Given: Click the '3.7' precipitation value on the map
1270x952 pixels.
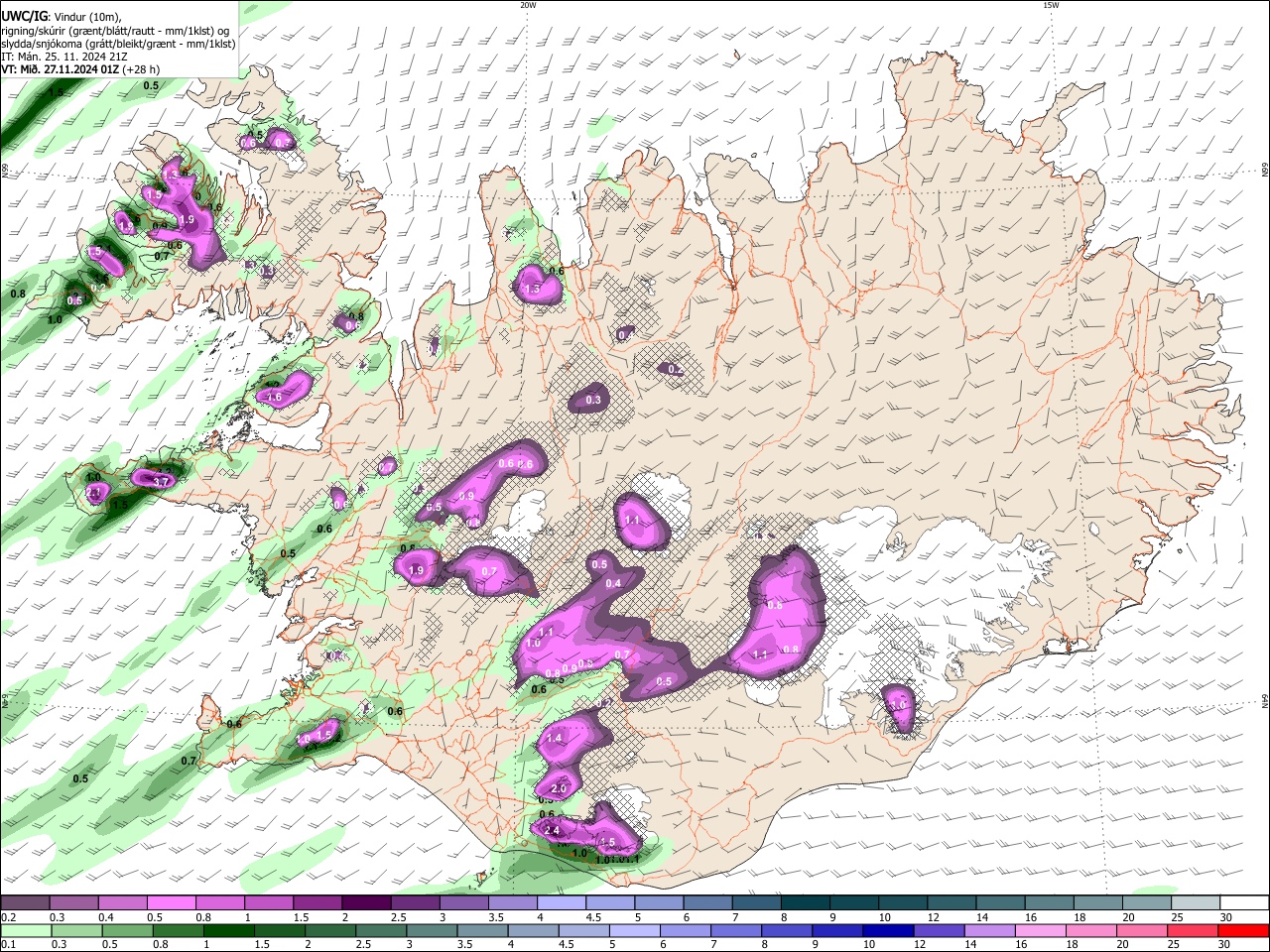Looking at the screenshot, I should pyautogui.click(x=162, y=481).
